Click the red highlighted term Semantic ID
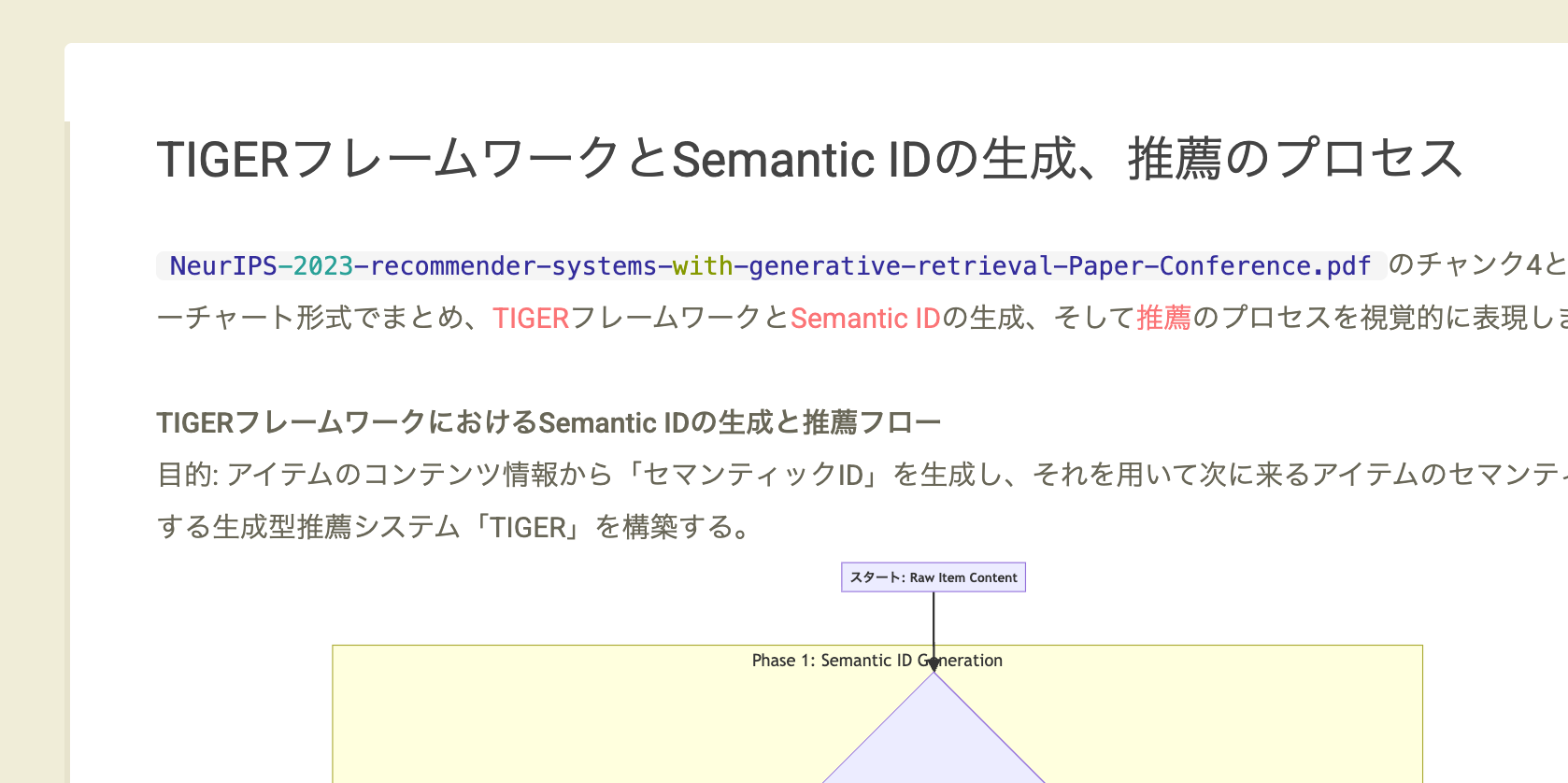The height and width of the screenshot is (783, 1568). [x=865, y=319]
